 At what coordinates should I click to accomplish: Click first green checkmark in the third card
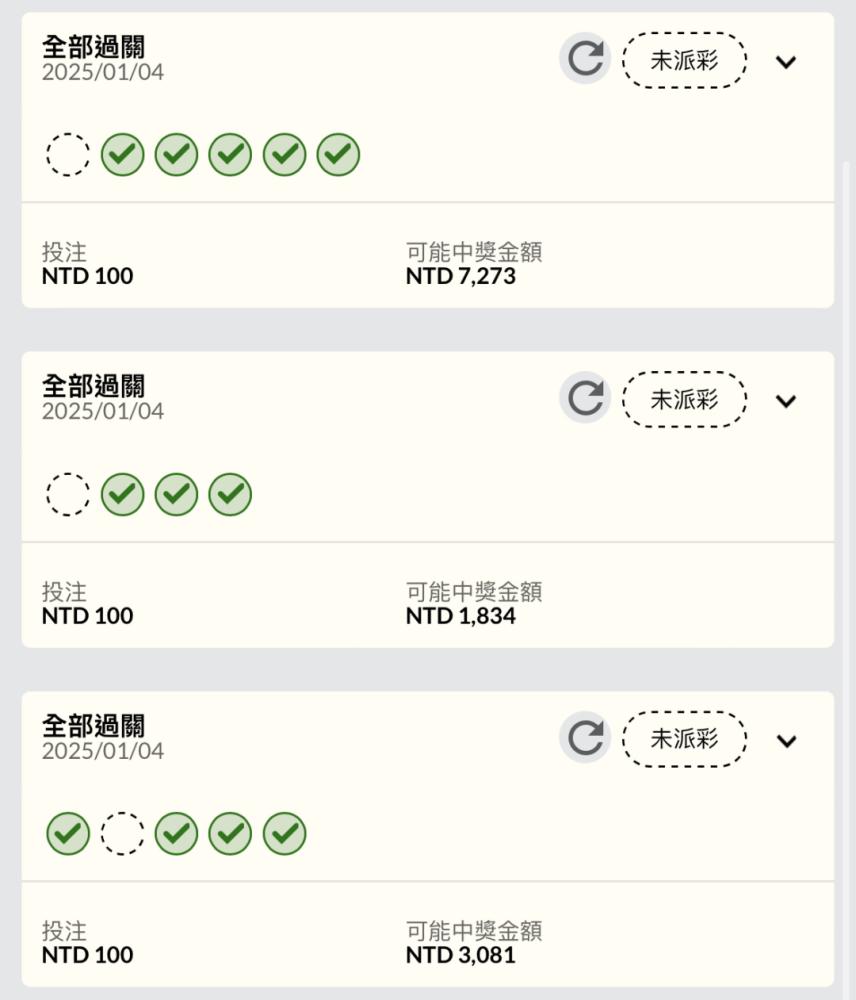[68, 834]
